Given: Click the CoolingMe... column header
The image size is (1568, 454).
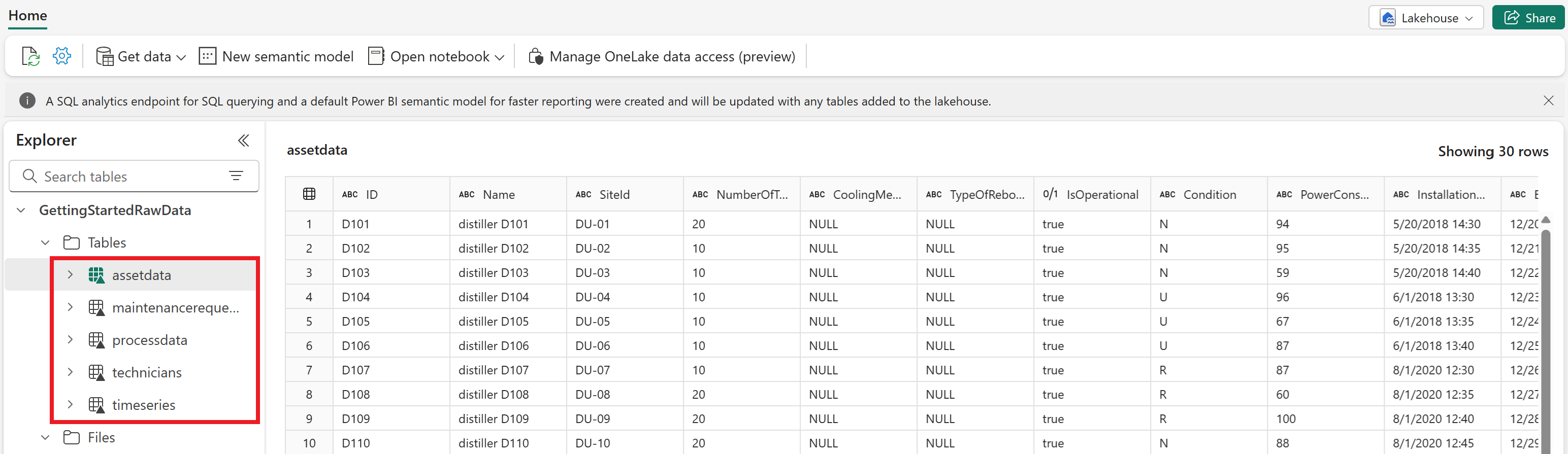Looking at the screenshot, I should [859, 194].
